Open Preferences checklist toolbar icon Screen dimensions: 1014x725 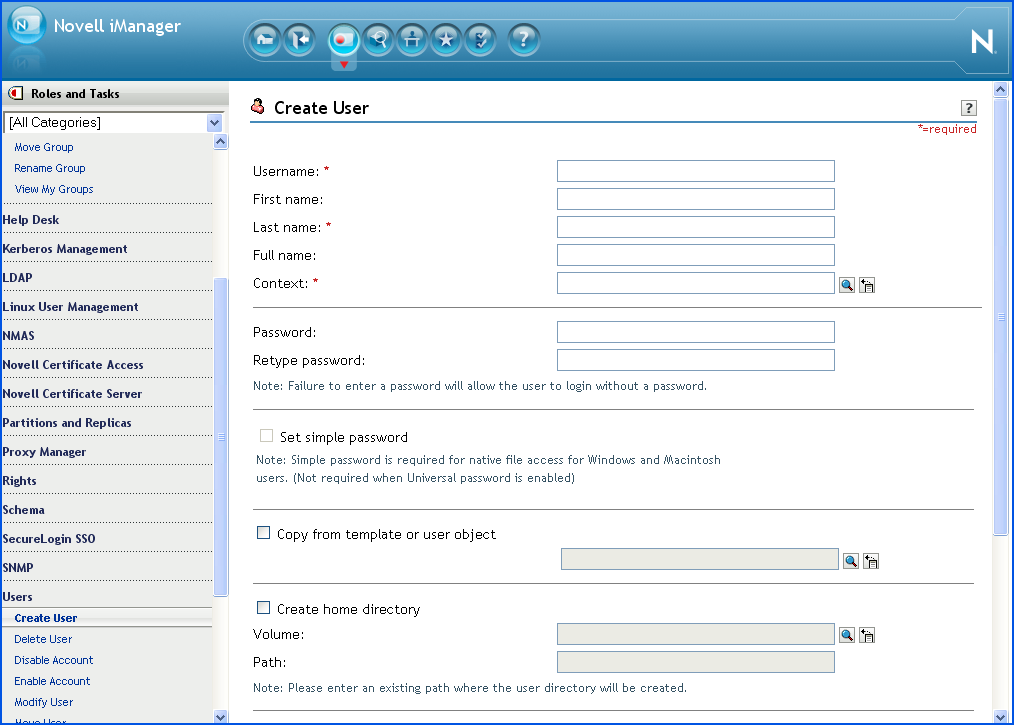click(480, 40)
